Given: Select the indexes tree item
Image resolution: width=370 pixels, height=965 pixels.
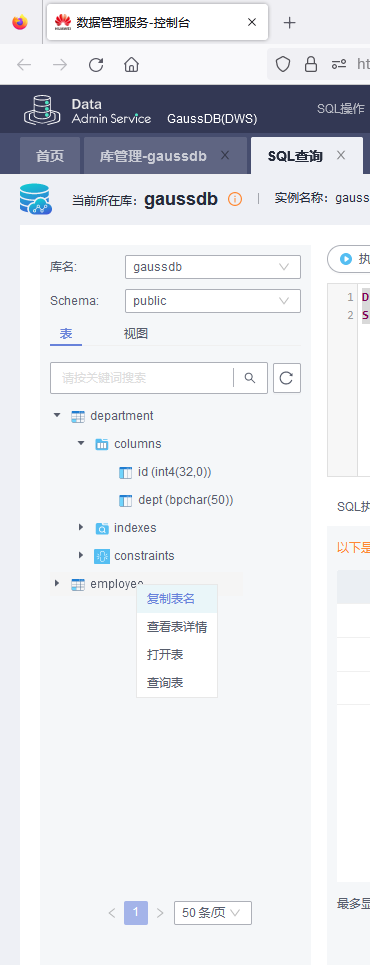Looking at the screenshot, I should (135, 528).
